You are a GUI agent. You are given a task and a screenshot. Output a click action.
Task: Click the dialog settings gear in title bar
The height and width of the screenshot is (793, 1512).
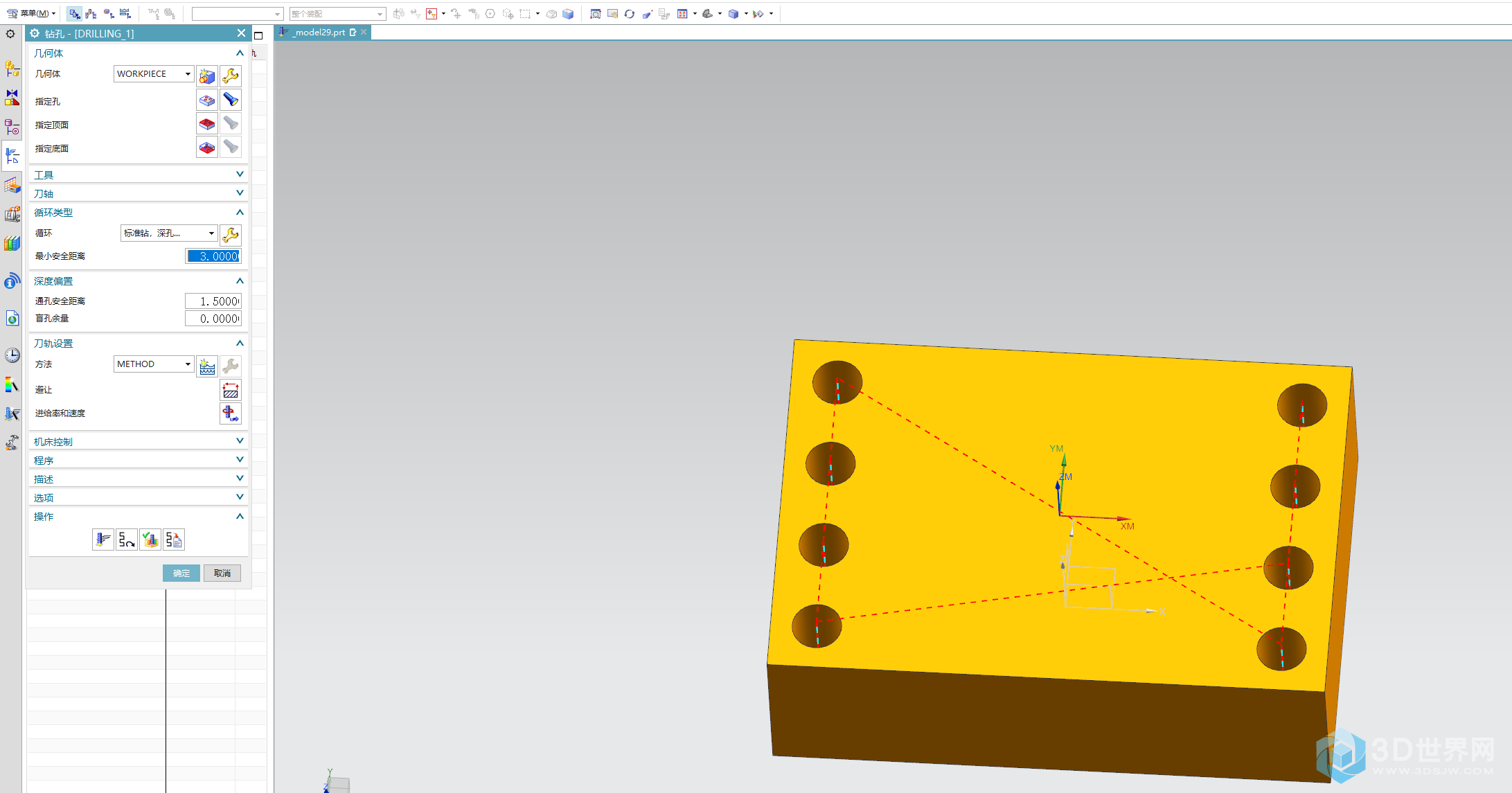(x=35, y=33)
